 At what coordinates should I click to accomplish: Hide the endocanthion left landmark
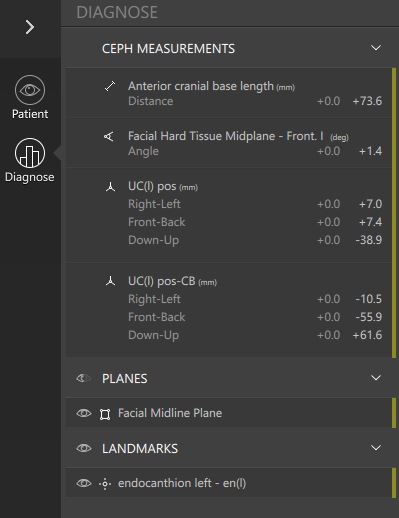pos(83,483)
